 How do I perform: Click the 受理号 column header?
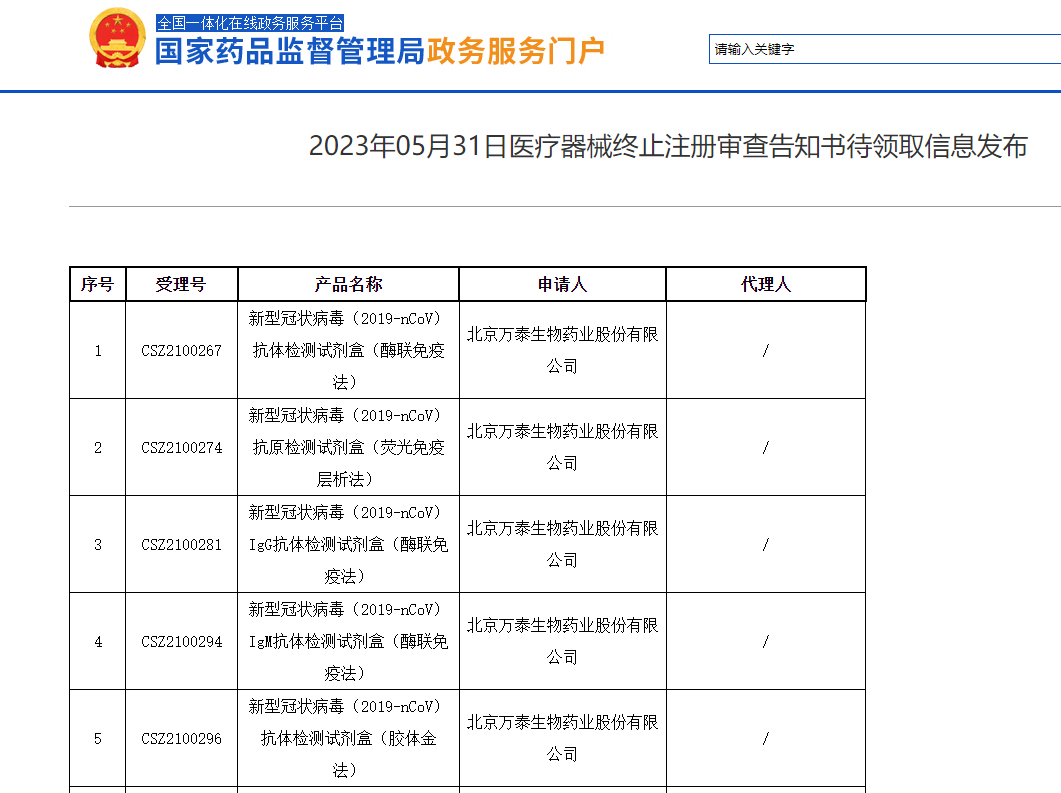click(181, 285)
